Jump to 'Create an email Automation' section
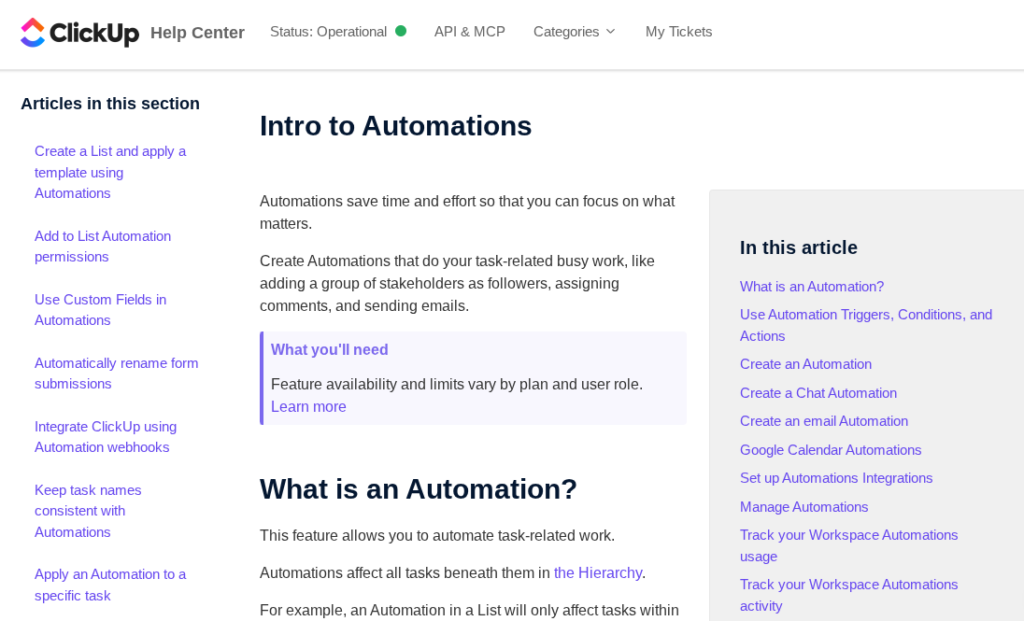The image size is (1024, 621). point(824,421)
